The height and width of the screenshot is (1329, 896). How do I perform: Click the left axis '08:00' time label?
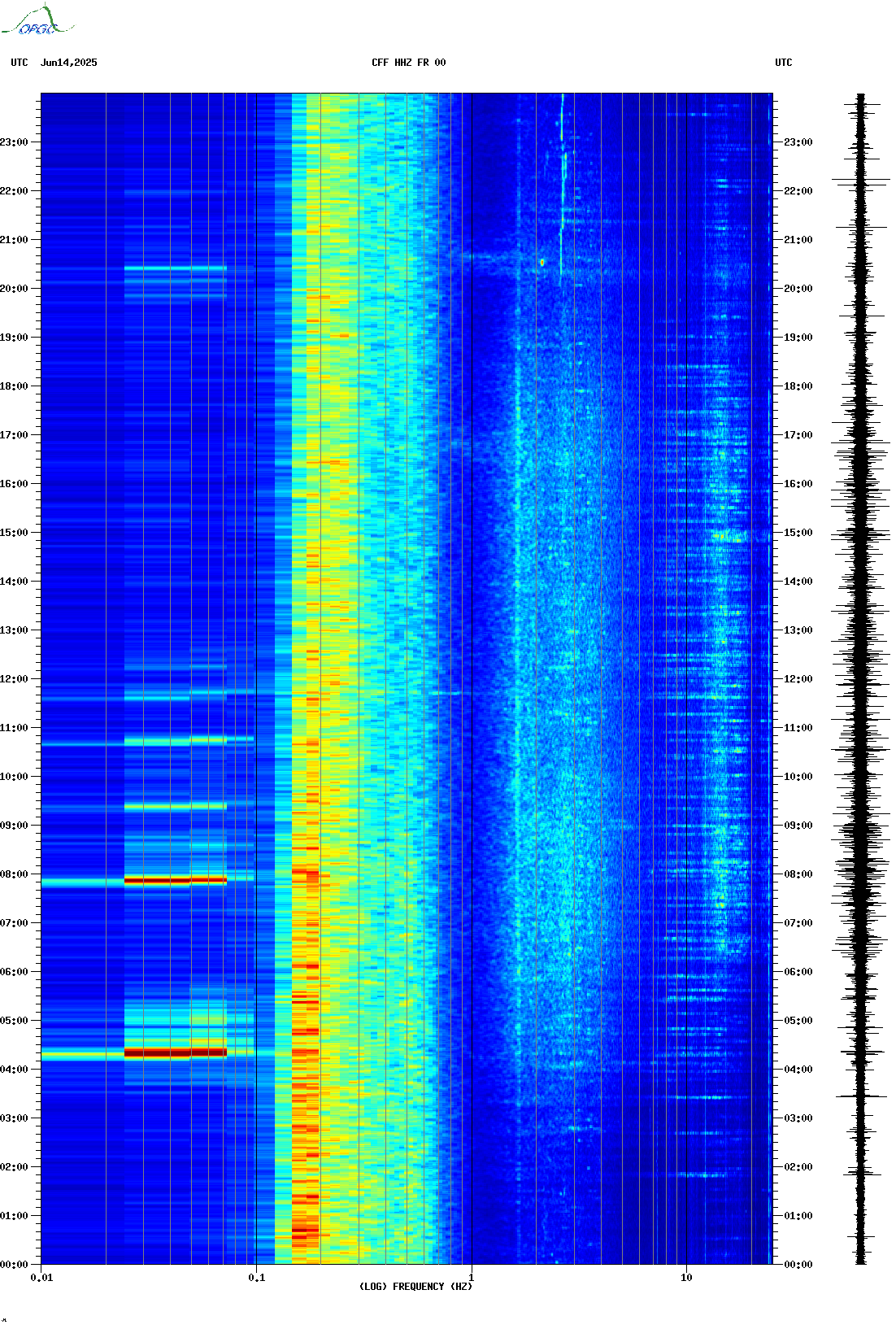pos(14,874)
